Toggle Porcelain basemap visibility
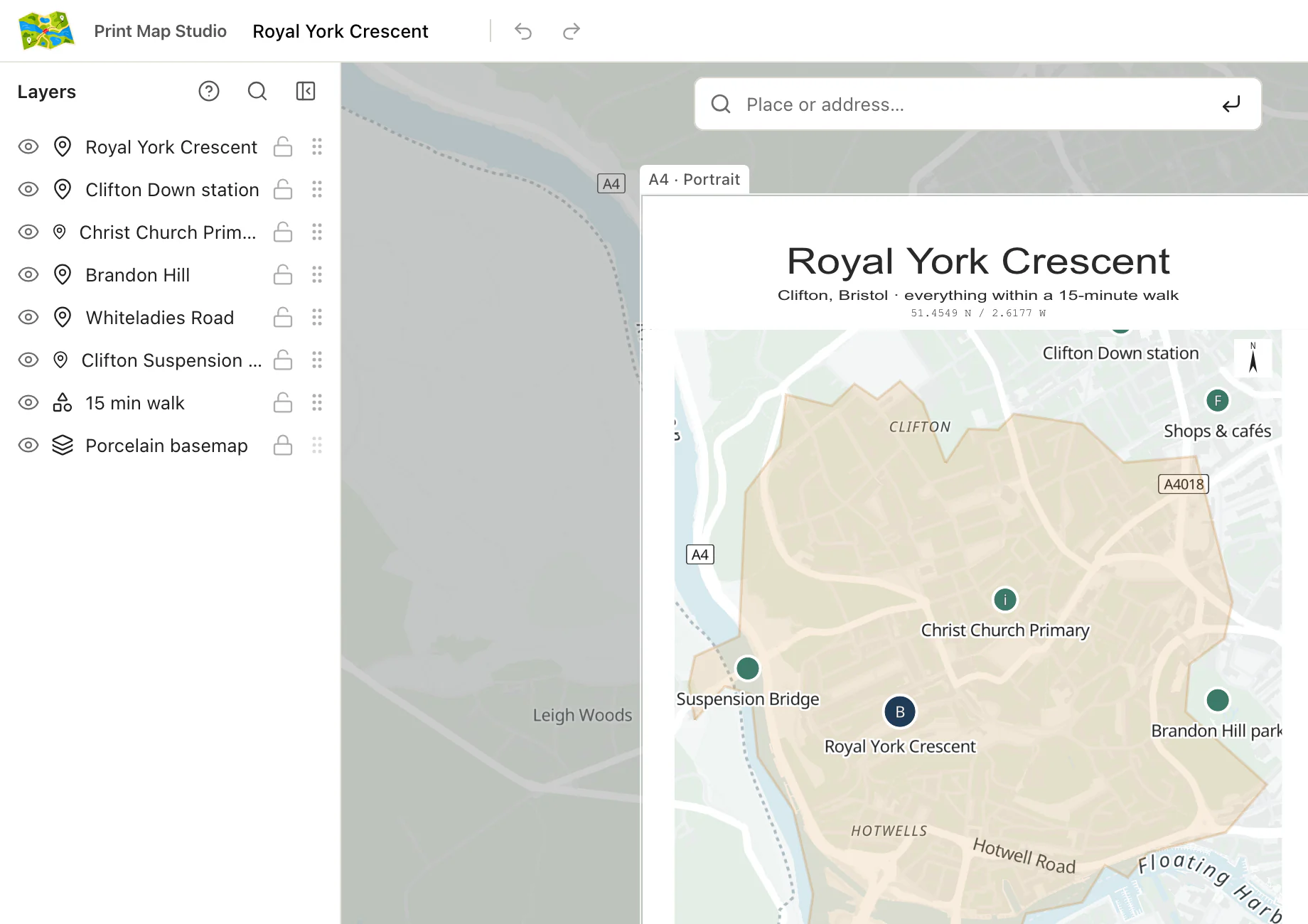This screenshot has height=924, width=1308. [x=28, y=446]
